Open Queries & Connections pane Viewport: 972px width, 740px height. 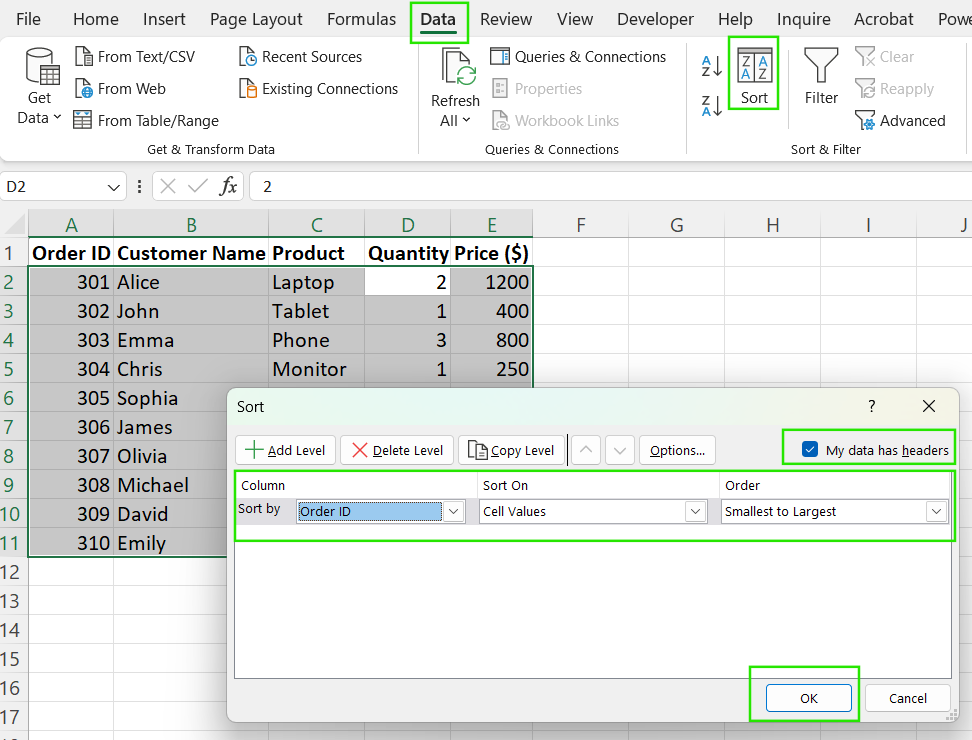578,56
